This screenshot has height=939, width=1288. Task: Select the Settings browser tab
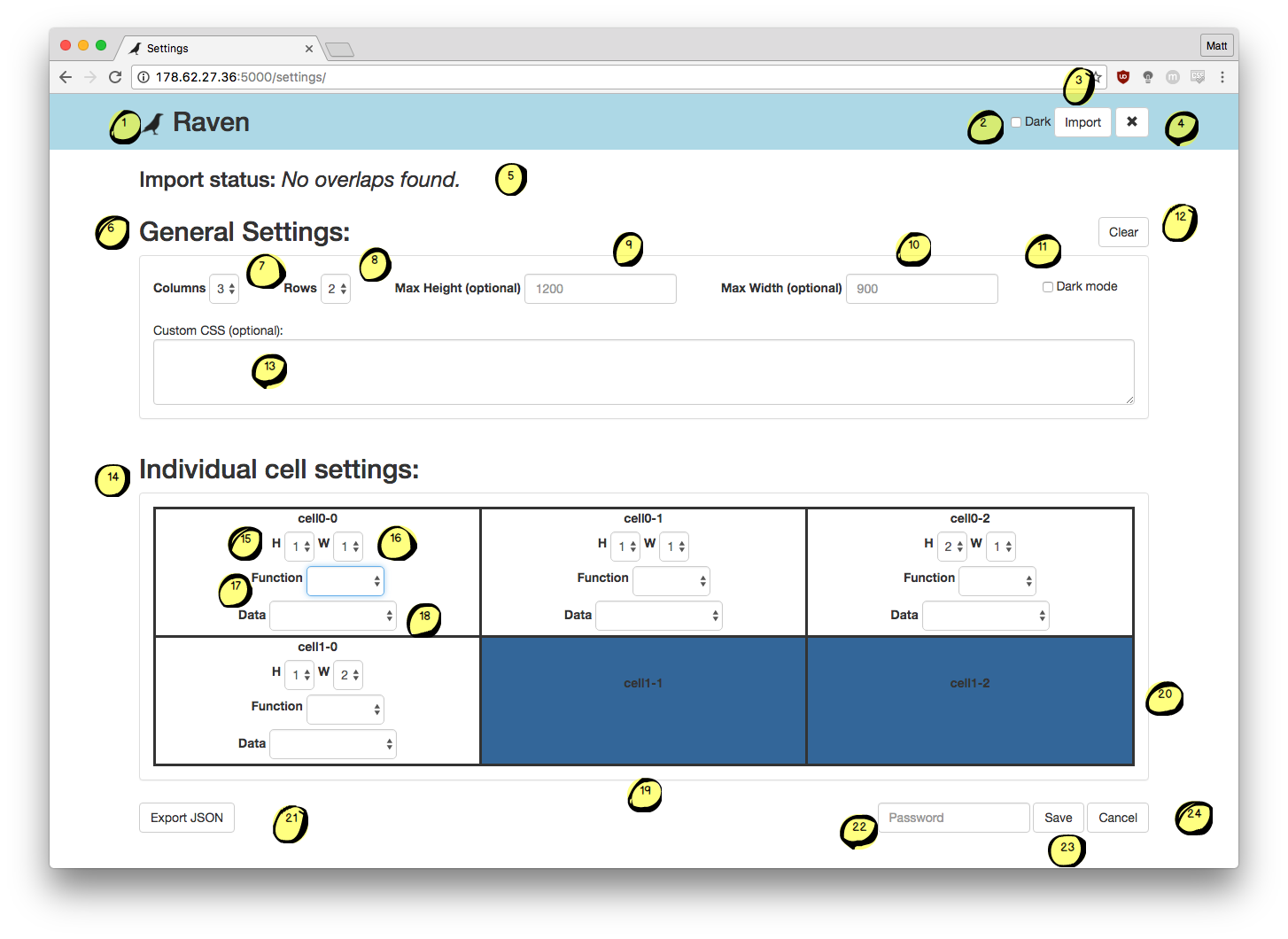pos(220,49)
